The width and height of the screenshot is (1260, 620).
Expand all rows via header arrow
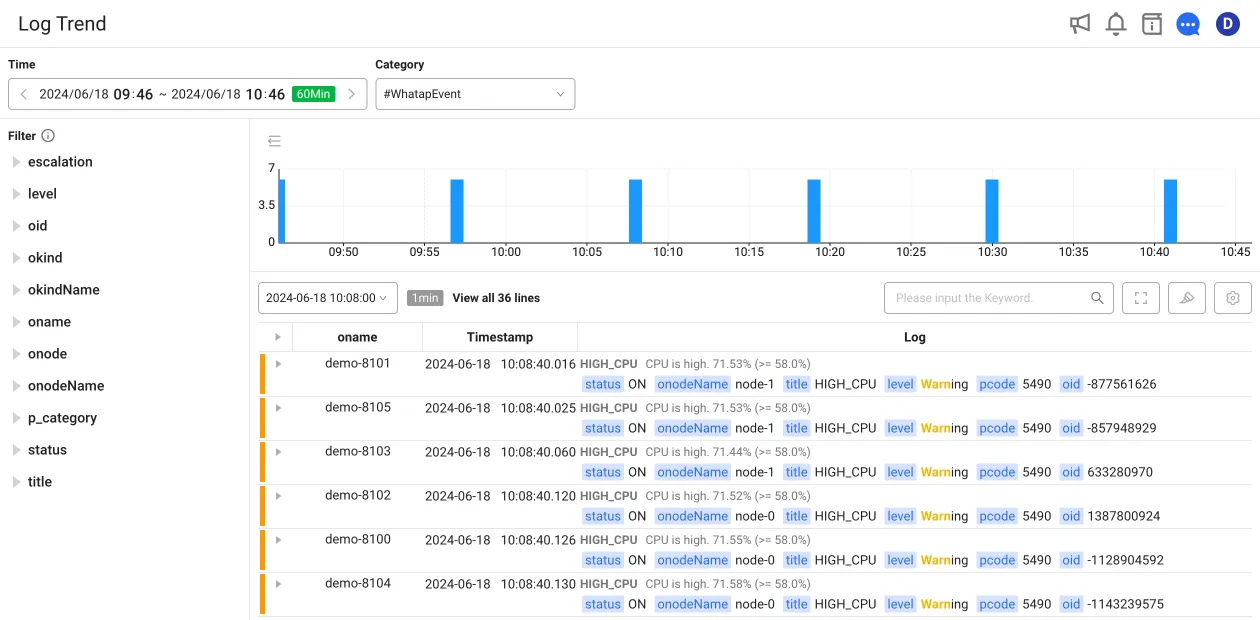pyautogui.click(x=278, y=337)
